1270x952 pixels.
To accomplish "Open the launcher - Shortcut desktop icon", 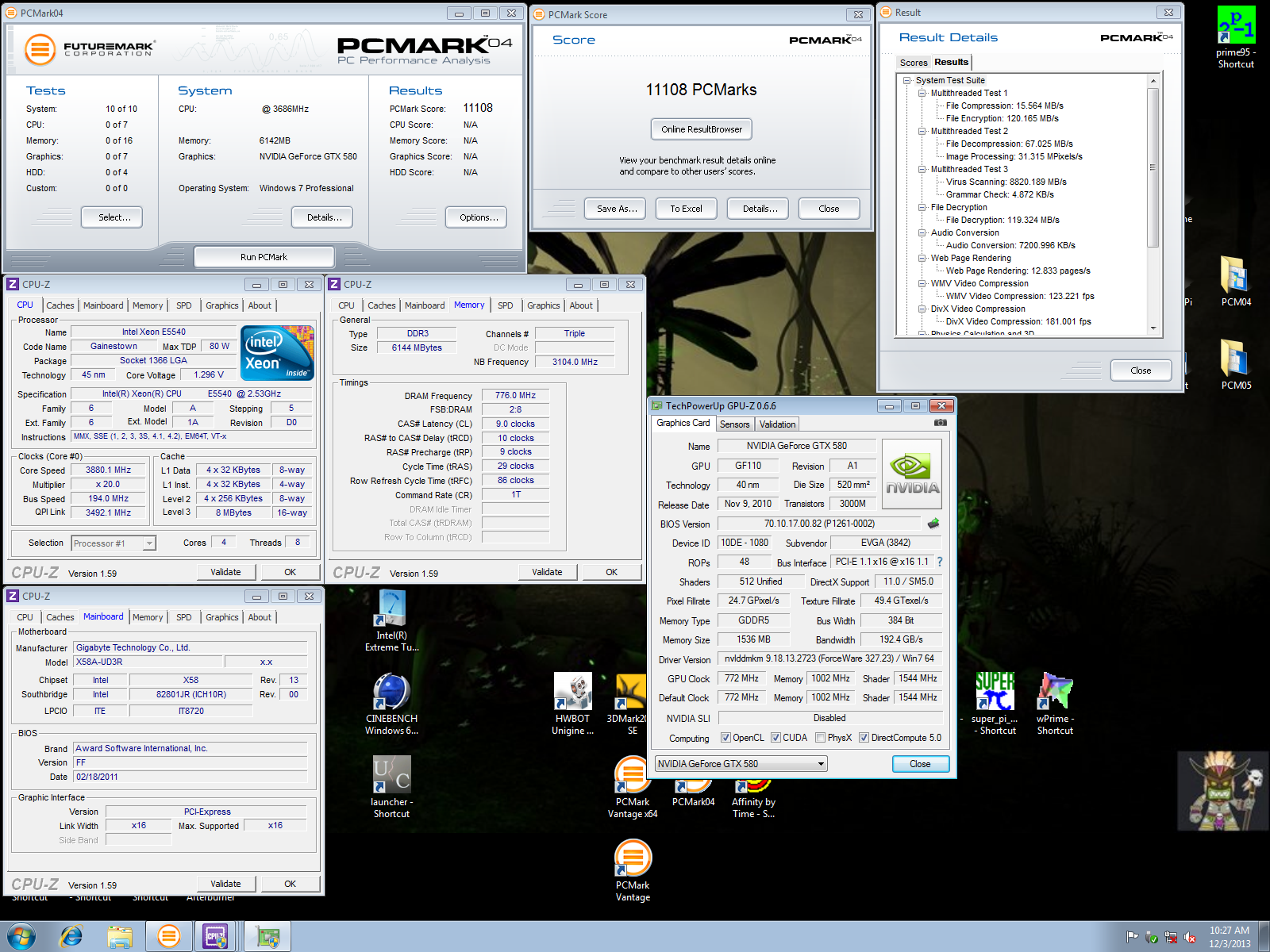I will pyautogui.click(x=391, y=788).
